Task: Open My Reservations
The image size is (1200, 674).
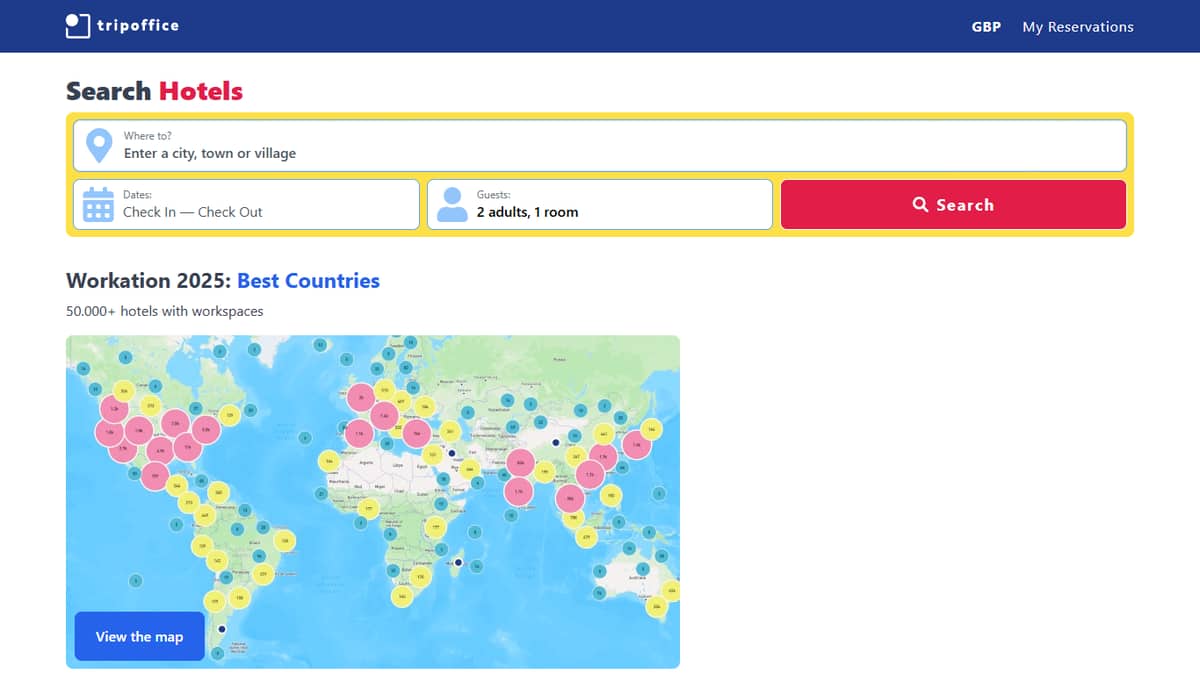Action: click(1078, 27)
